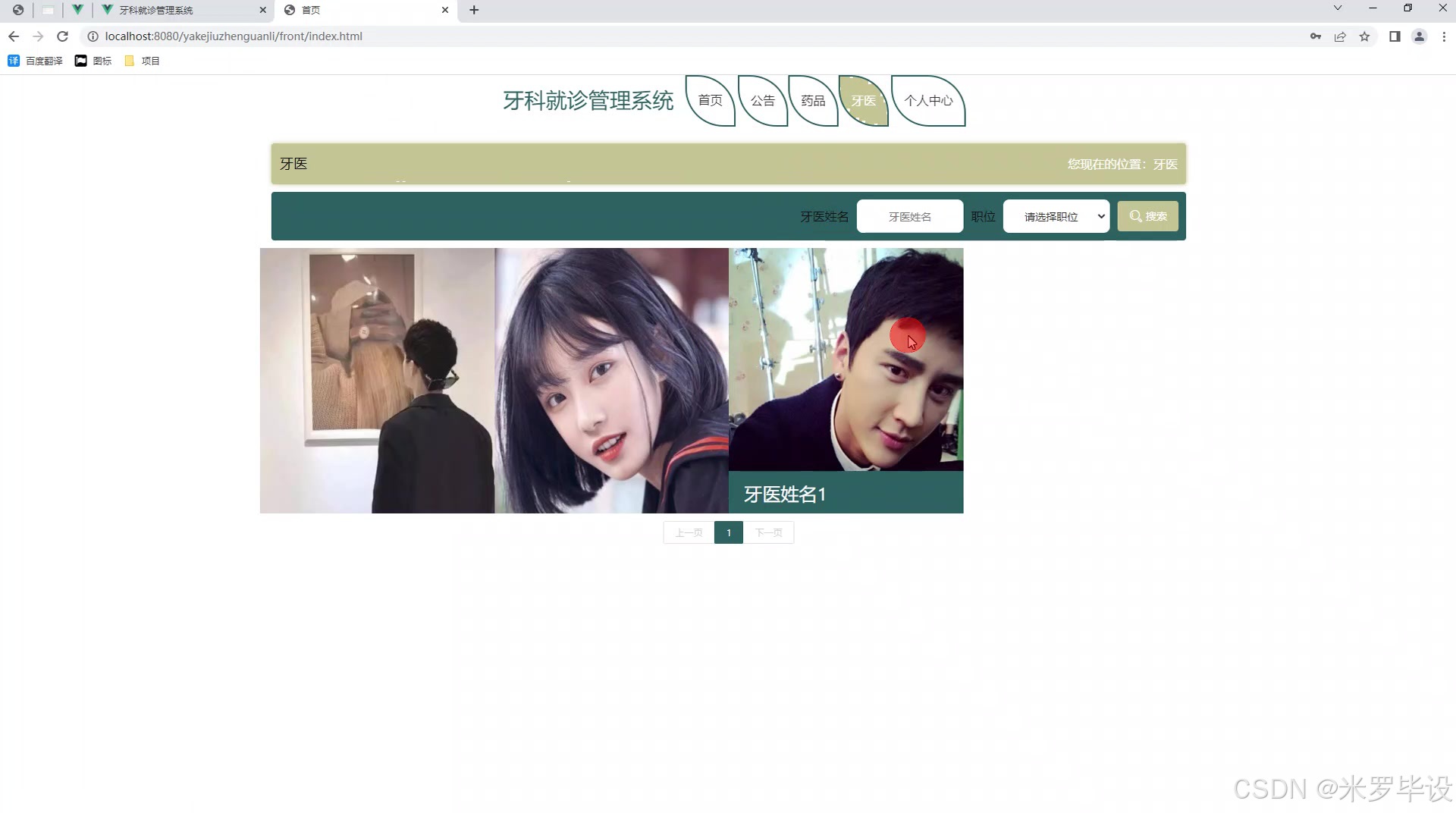
Task: Go back with the browser back arrow
Action: tap(14, 36)
